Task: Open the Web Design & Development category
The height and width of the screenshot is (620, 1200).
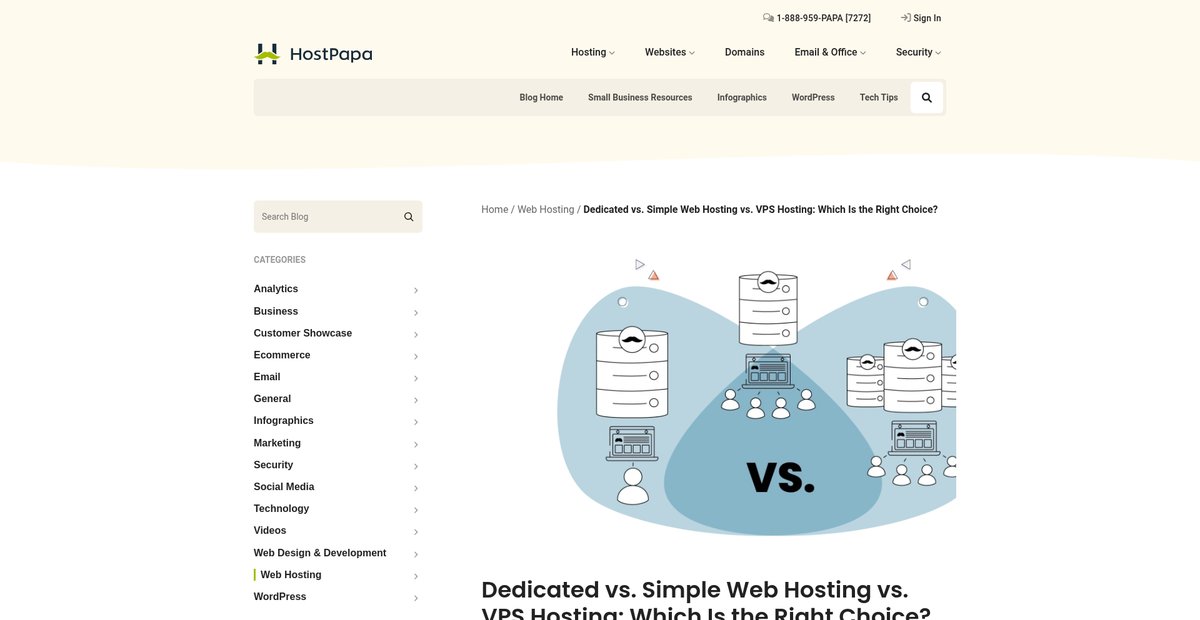Action: coord(320,553)
